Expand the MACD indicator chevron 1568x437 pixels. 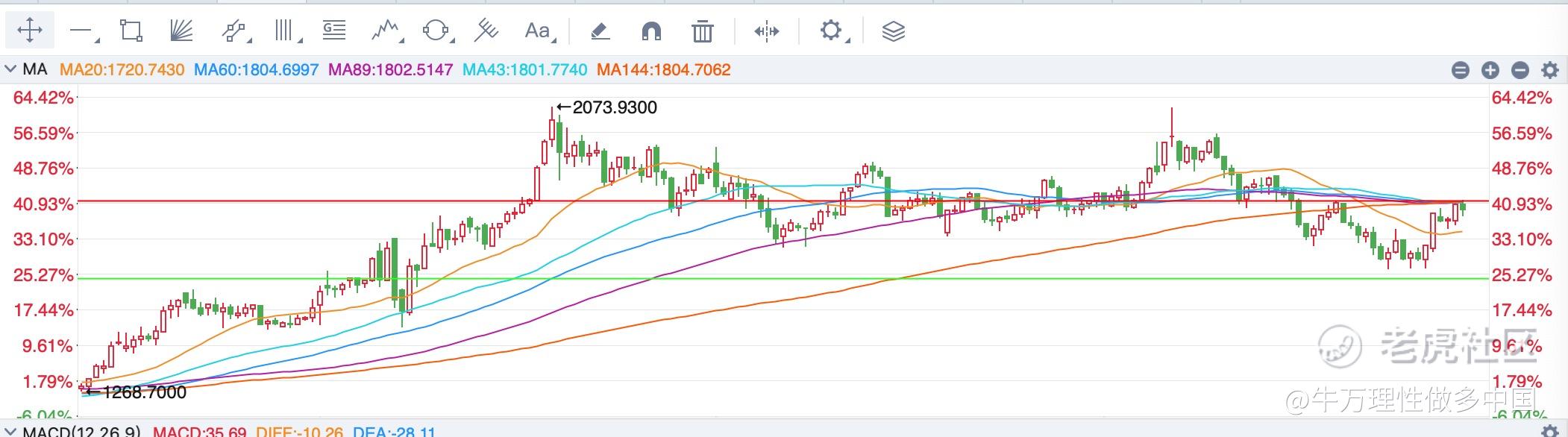(x=10, y=432)
